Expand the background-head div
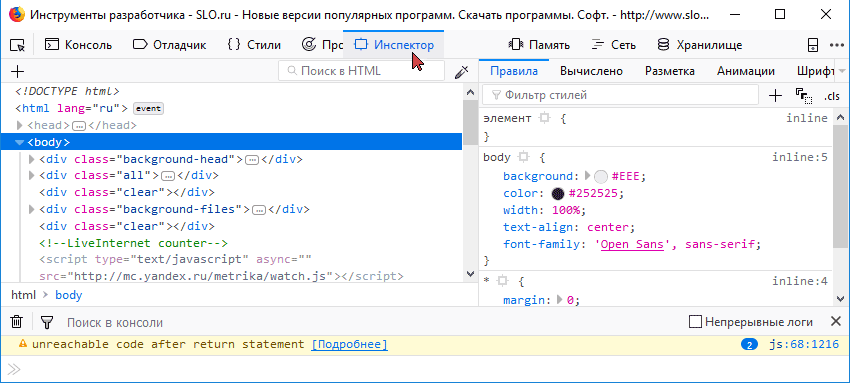Image resolution: width=850 pixels, height=383 pixels. [x=31, y=159]
